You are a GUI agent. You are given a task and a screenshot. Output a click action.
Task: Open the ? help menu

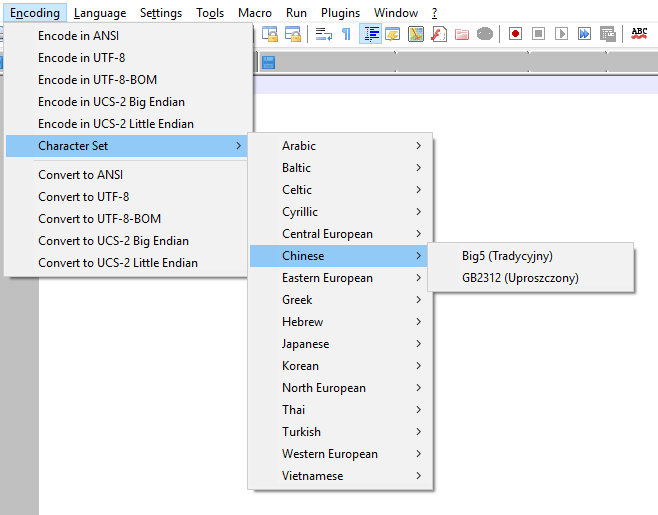tap(434, 13)
